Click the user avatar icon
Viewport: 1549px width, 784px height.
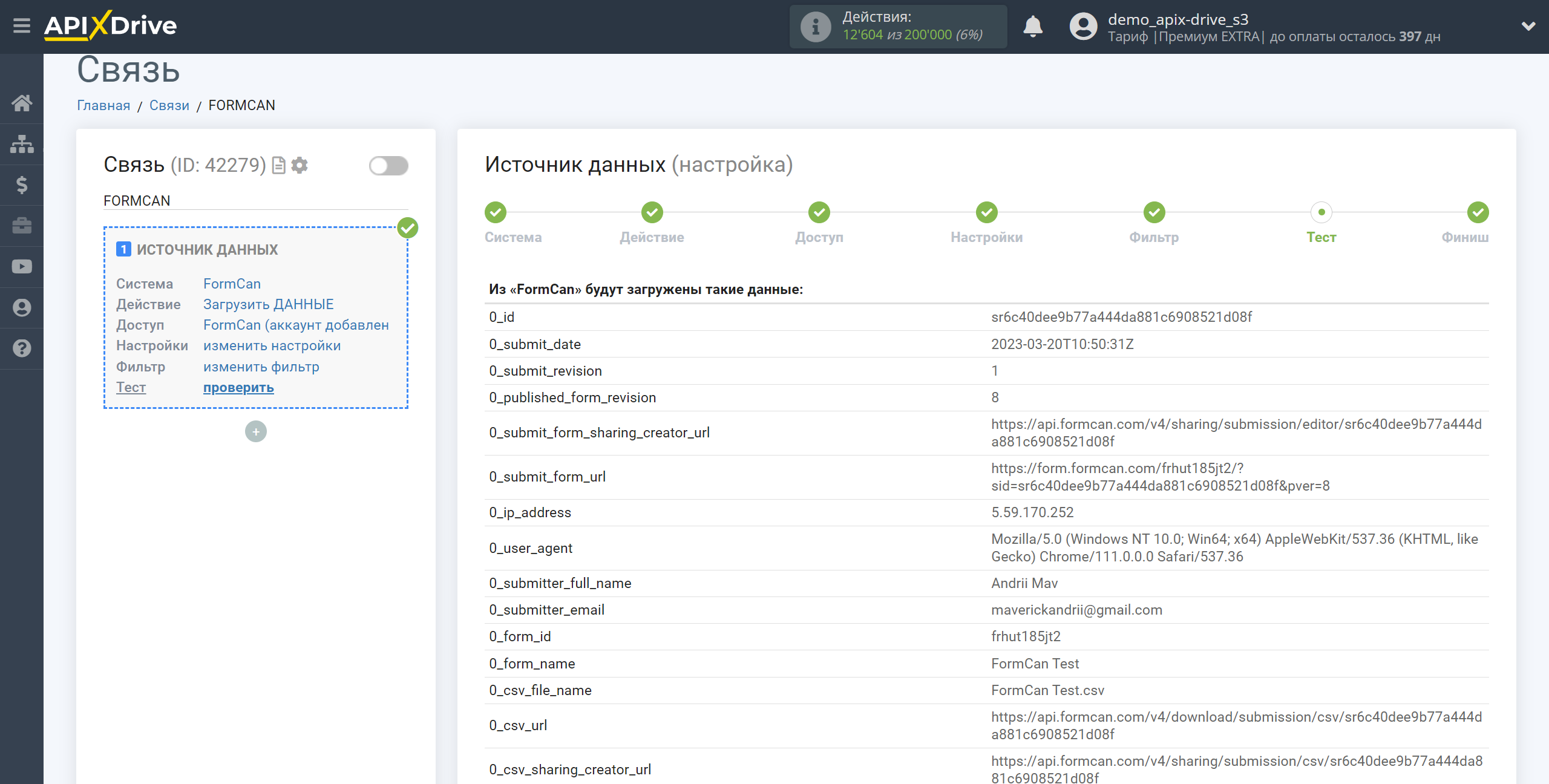tap(1083, 27)
